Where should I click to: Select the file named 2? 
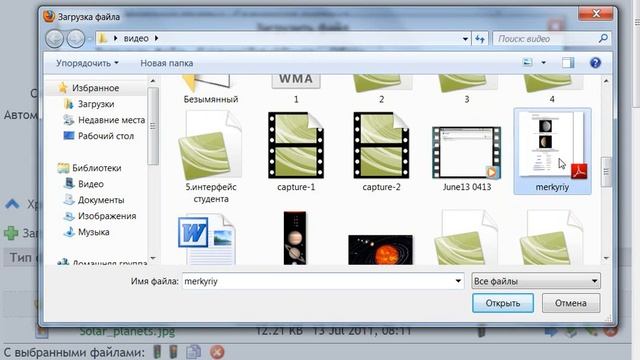(381, 89)
